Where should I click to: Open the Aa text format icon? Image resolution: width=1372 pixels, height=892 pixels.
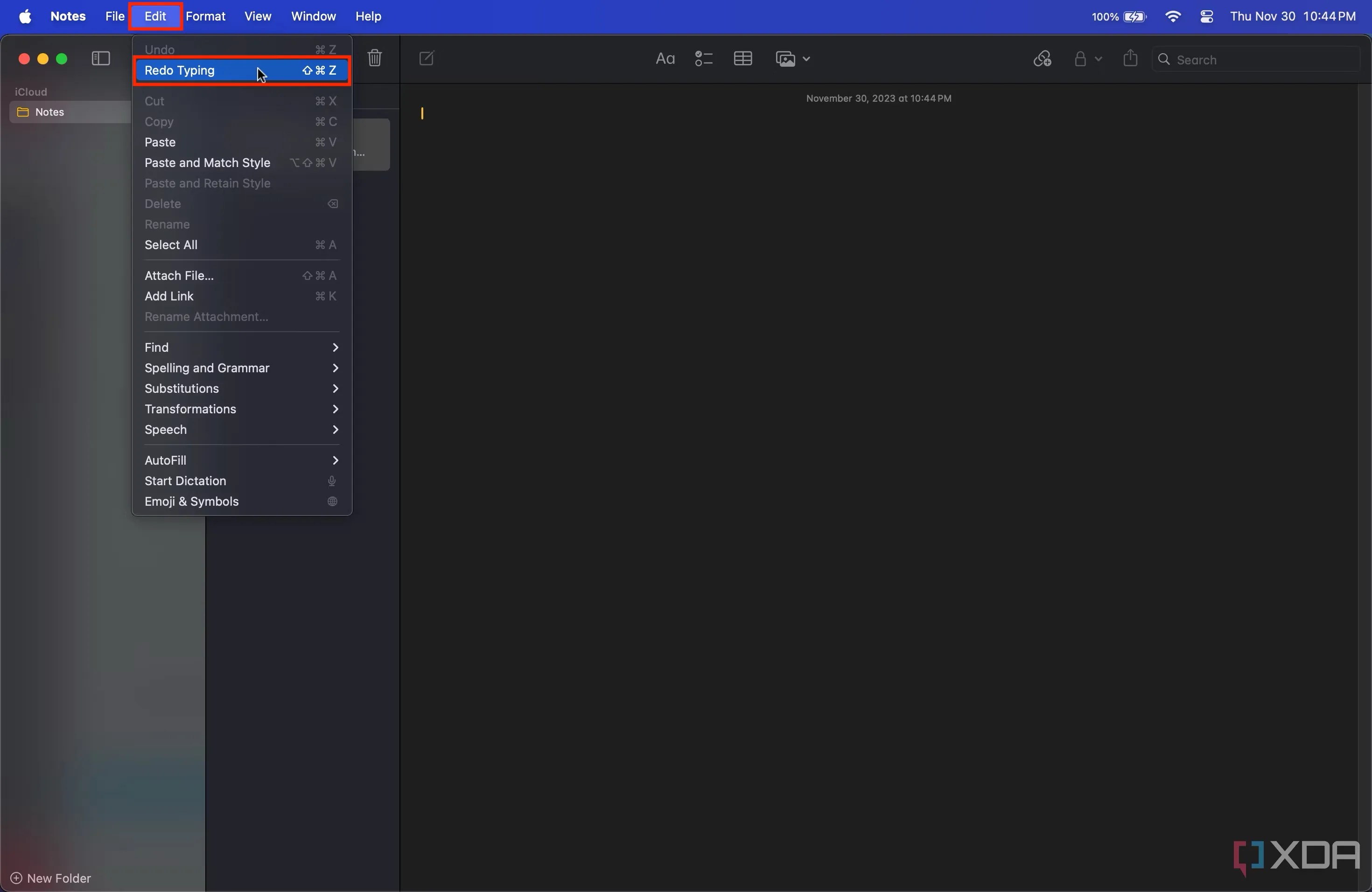coord(665,59)
